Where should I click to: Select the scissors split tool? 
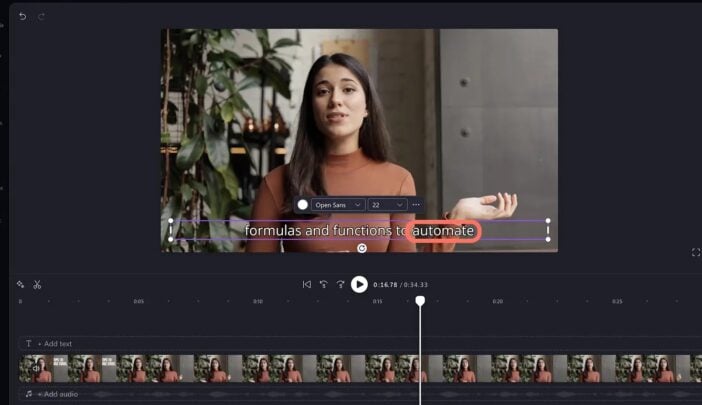point(37,285)
